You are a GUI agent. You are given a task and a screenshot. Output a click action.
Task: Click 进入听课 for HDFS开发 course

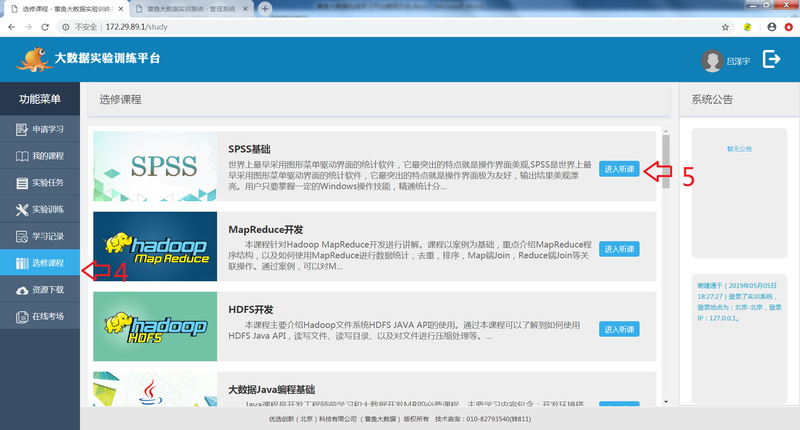(x=619, y=329)
